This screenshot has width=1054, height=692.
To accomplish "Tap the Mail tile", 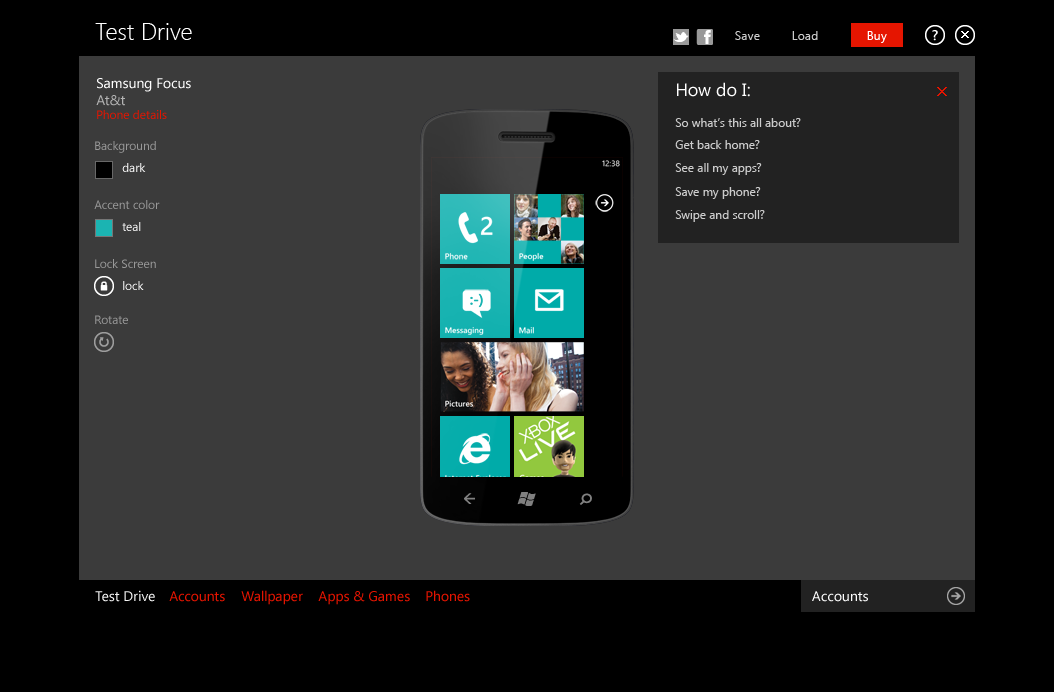I will click(549, 303).
